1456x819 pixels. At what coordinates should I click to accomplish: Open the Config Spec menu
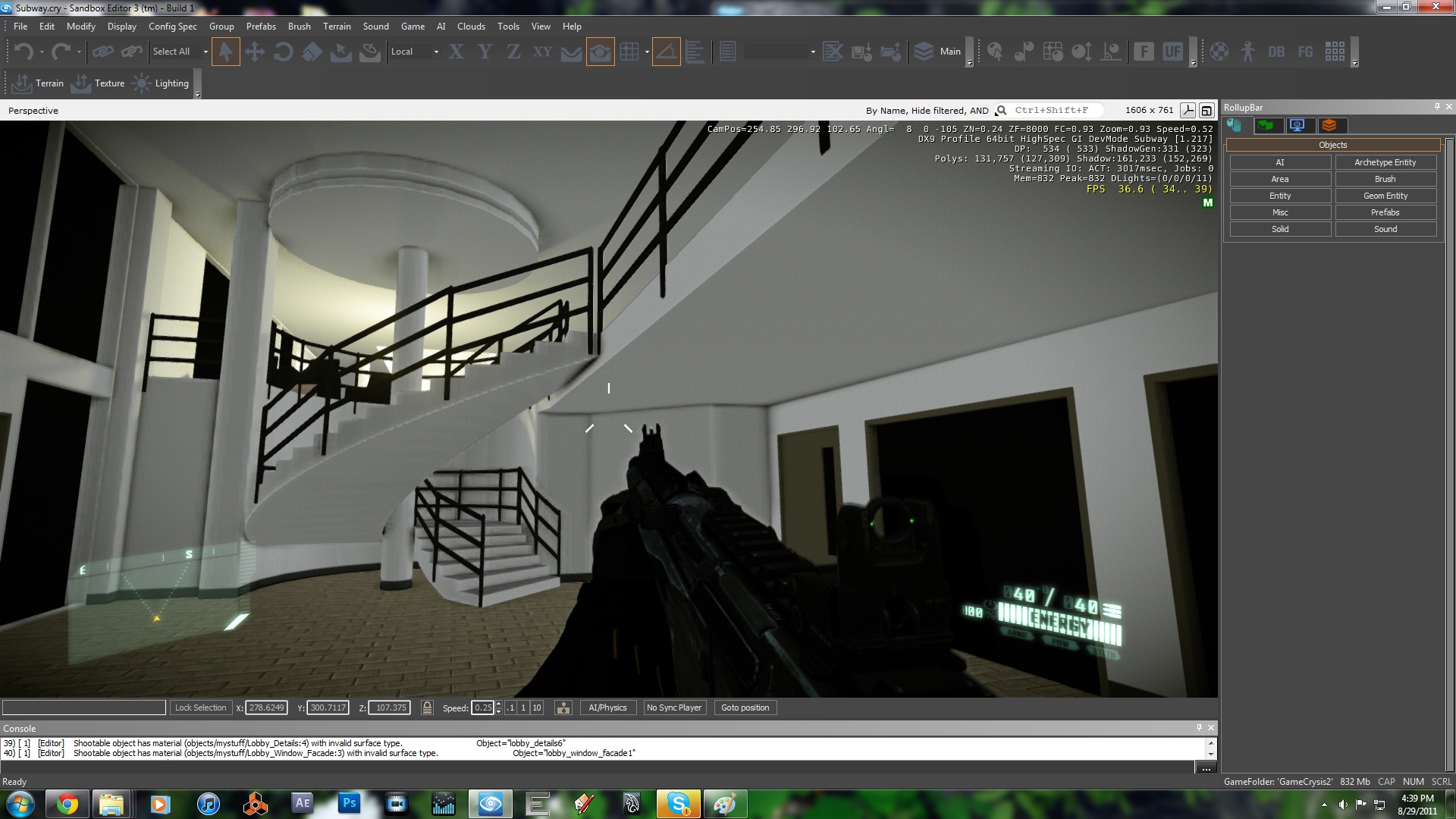coord(173,26)
